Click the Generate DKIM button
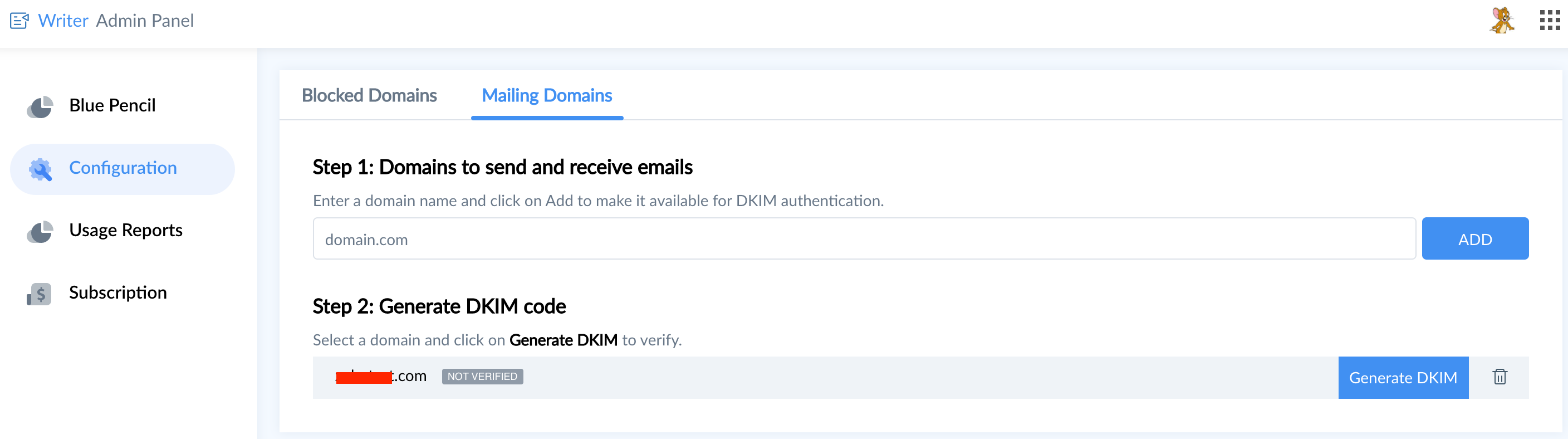The height and width of the screenshot is (439, 1568). click(1403, 378)
